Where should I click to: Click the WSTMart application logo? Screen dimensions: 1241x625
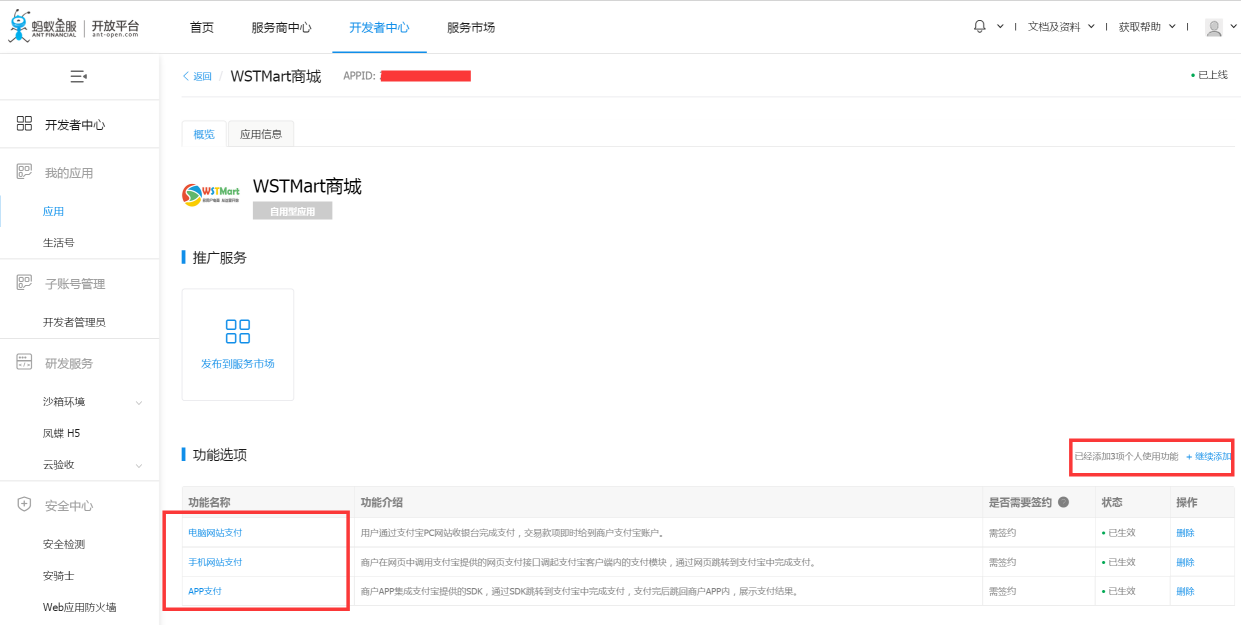211,193
